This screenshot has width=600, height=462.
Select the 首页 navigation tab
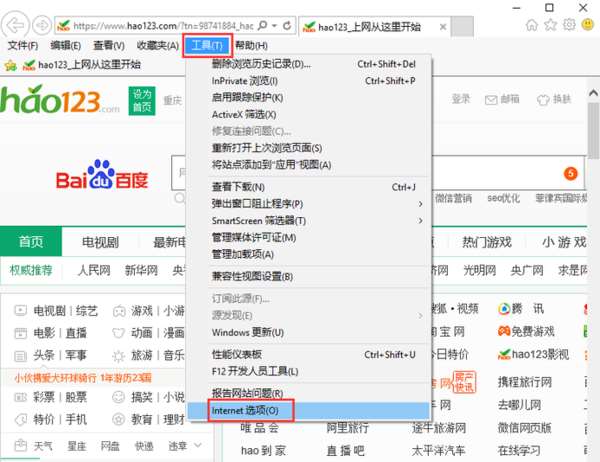tap(31, 242)
